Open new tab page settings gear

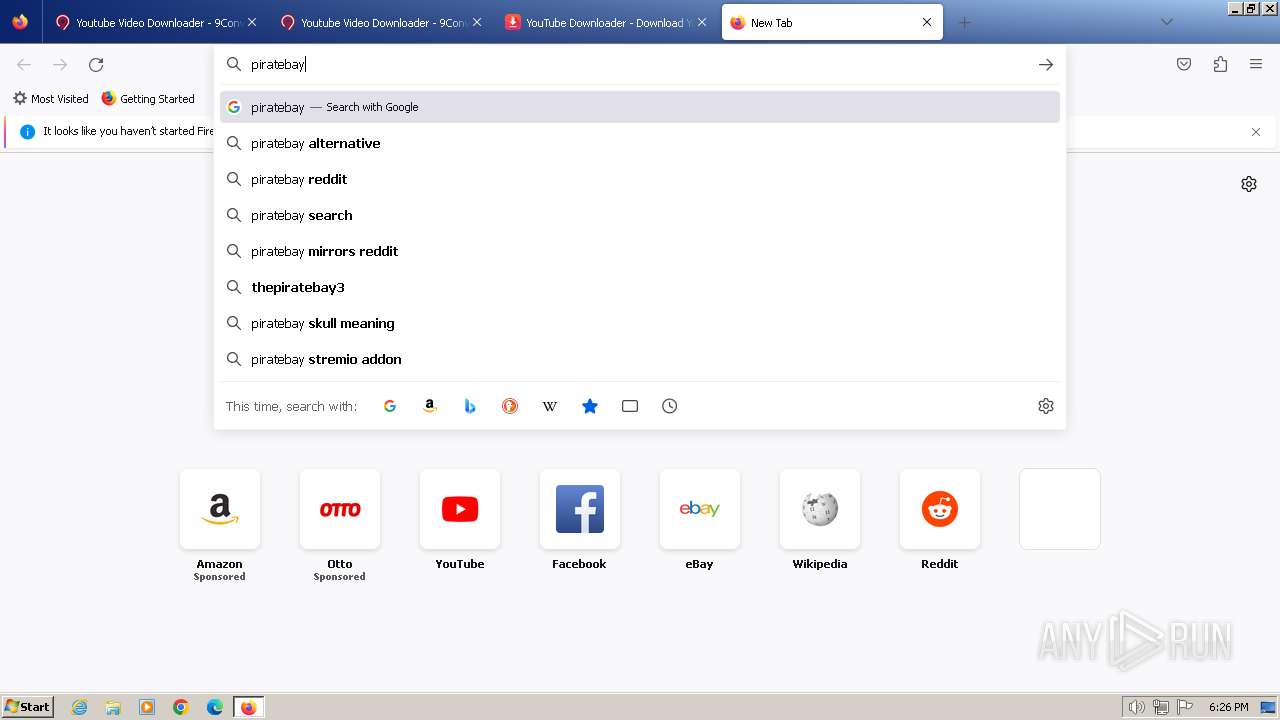tap(1249, 184)
